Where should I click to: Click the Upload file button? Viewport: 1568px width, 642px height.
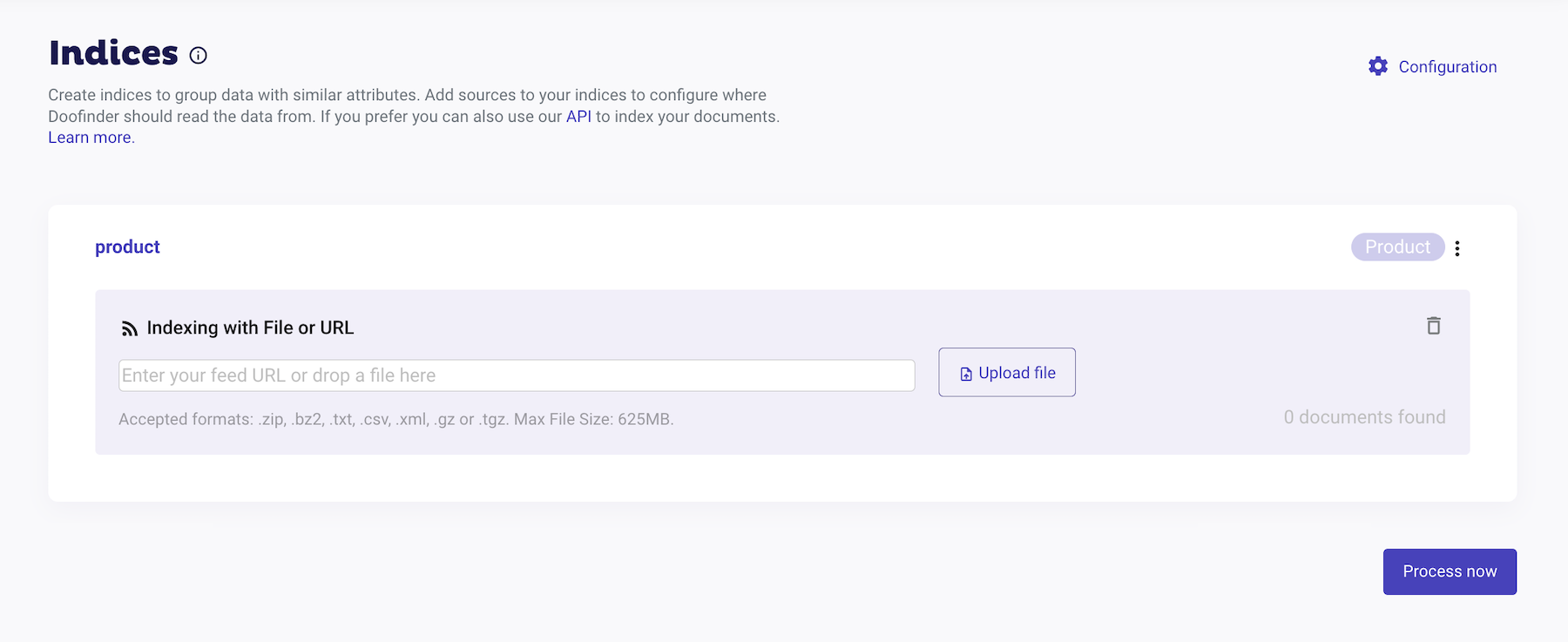click(x=1007, y=372)
